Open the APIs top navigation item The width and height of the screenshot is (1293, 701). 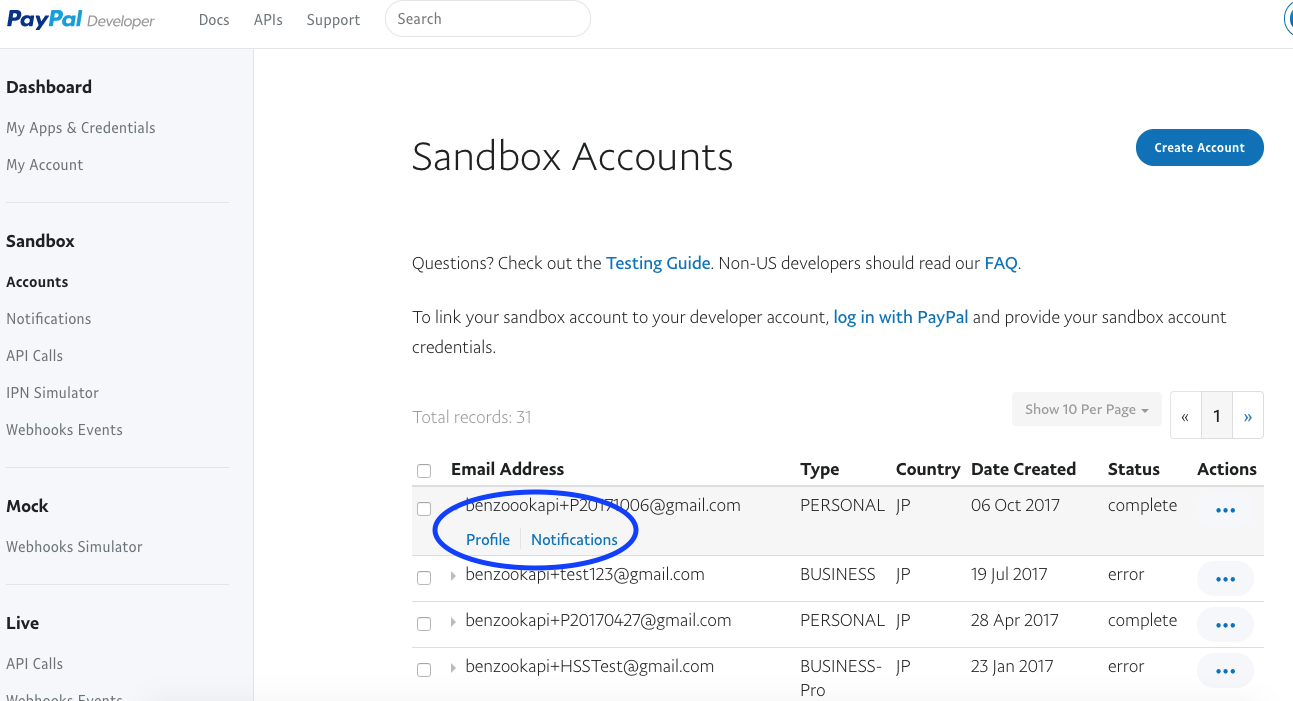(x=268, y=20)
